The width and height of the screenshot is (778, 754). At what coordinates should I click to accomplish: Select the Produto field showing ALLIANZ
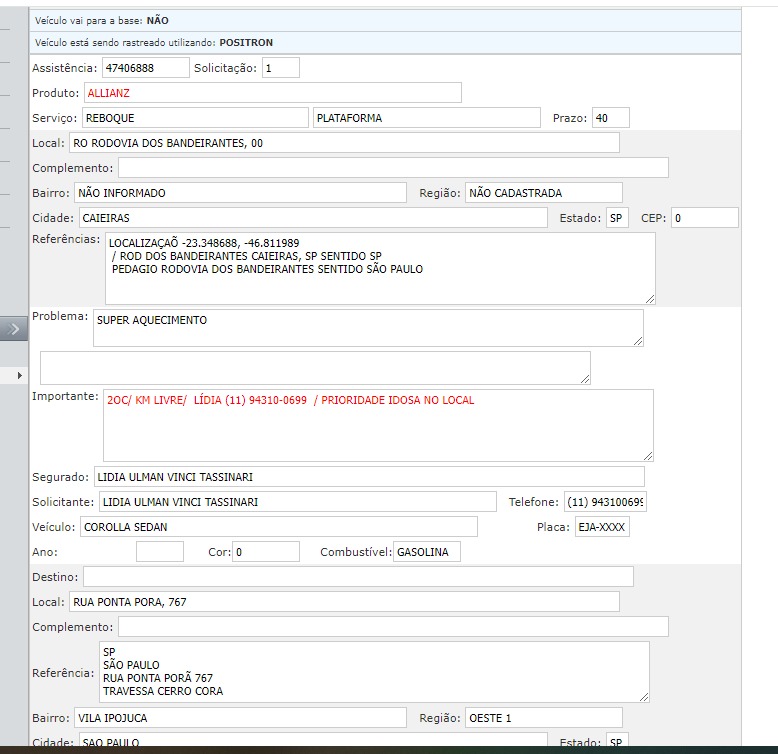click(272, 93)
